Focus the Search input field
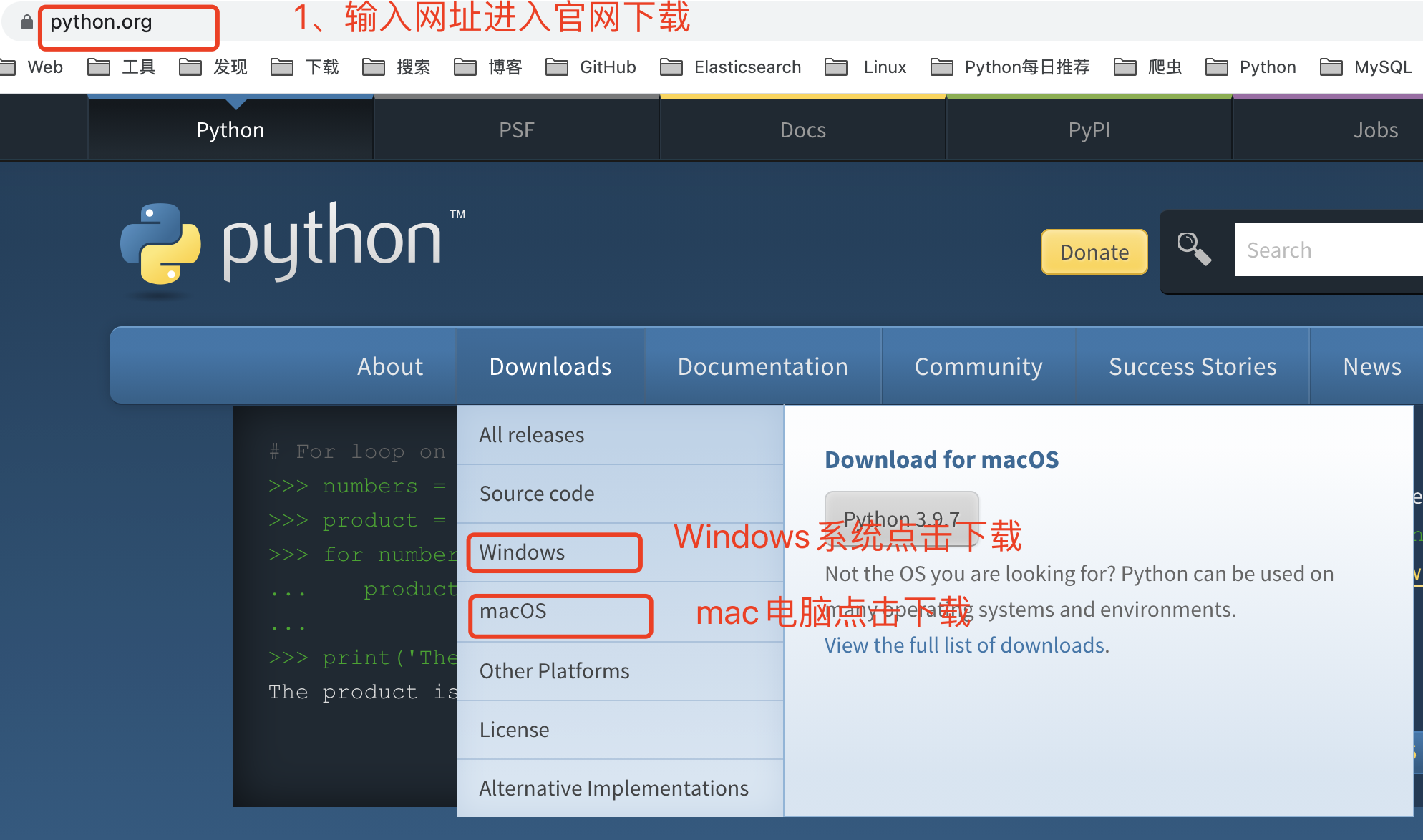Screen dimensions: 1423x840 [x=1329, y=250]
